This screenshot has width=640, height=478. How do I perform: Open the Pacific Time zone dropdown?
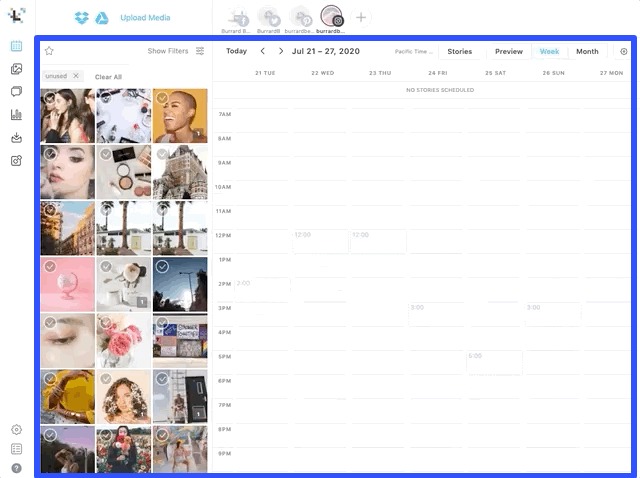pyautogui.click(x=414, y=51)
